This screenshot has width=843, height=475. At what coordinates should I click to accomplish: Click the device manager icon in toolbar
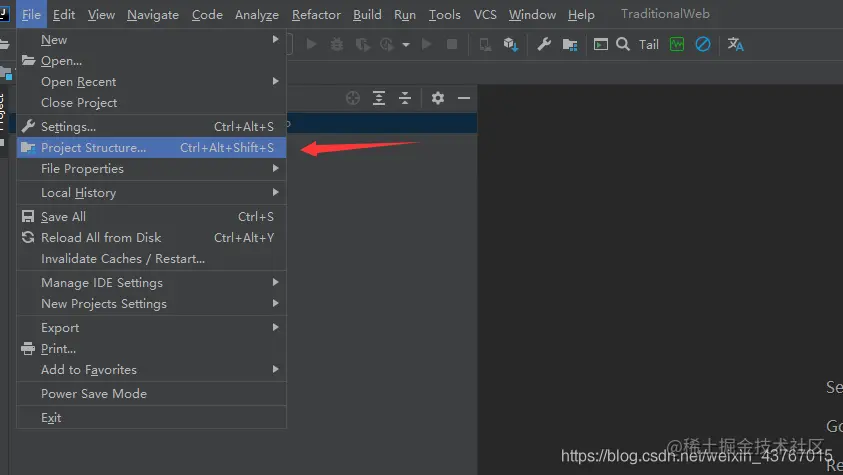click(x=485, y=45)
